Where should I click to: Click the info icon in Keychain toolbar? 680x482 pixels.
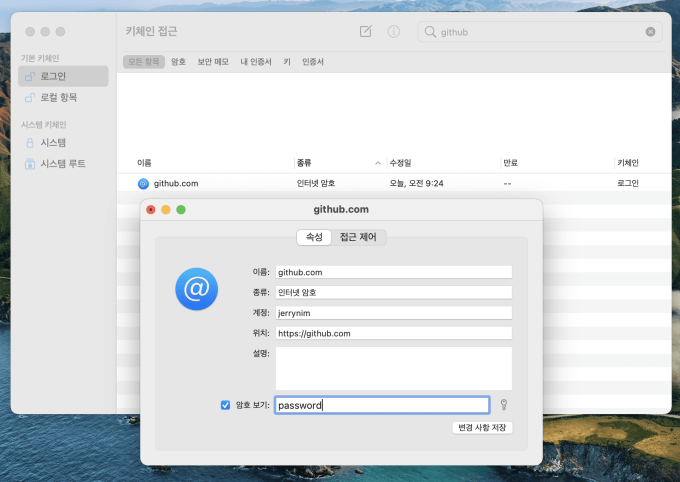(x=393, y=31)
